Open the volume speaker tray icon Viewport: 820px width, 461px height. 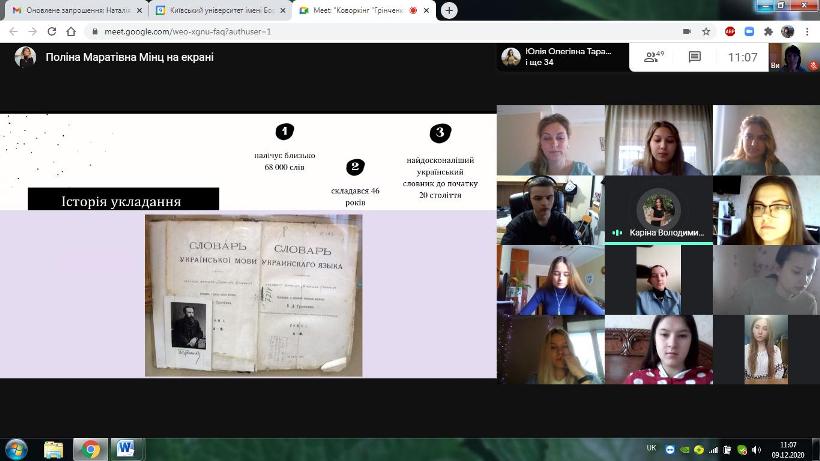tap(756, 450)
